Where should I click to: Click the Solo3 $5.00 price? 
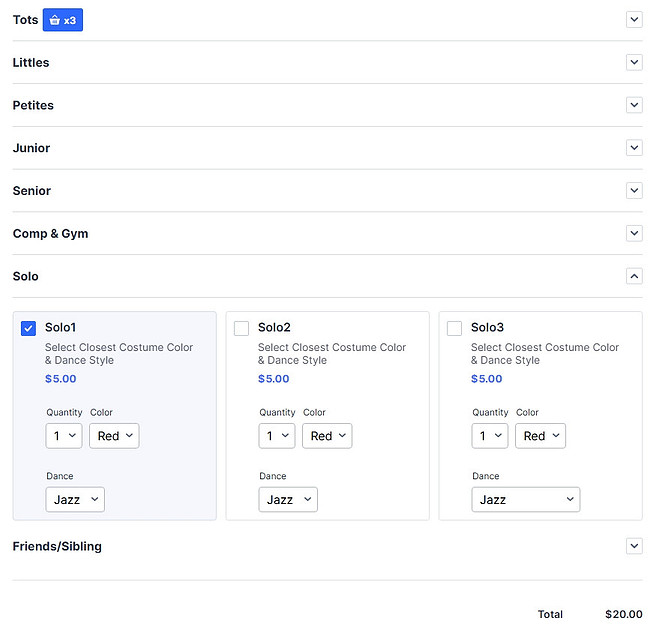tap(487, 379)
